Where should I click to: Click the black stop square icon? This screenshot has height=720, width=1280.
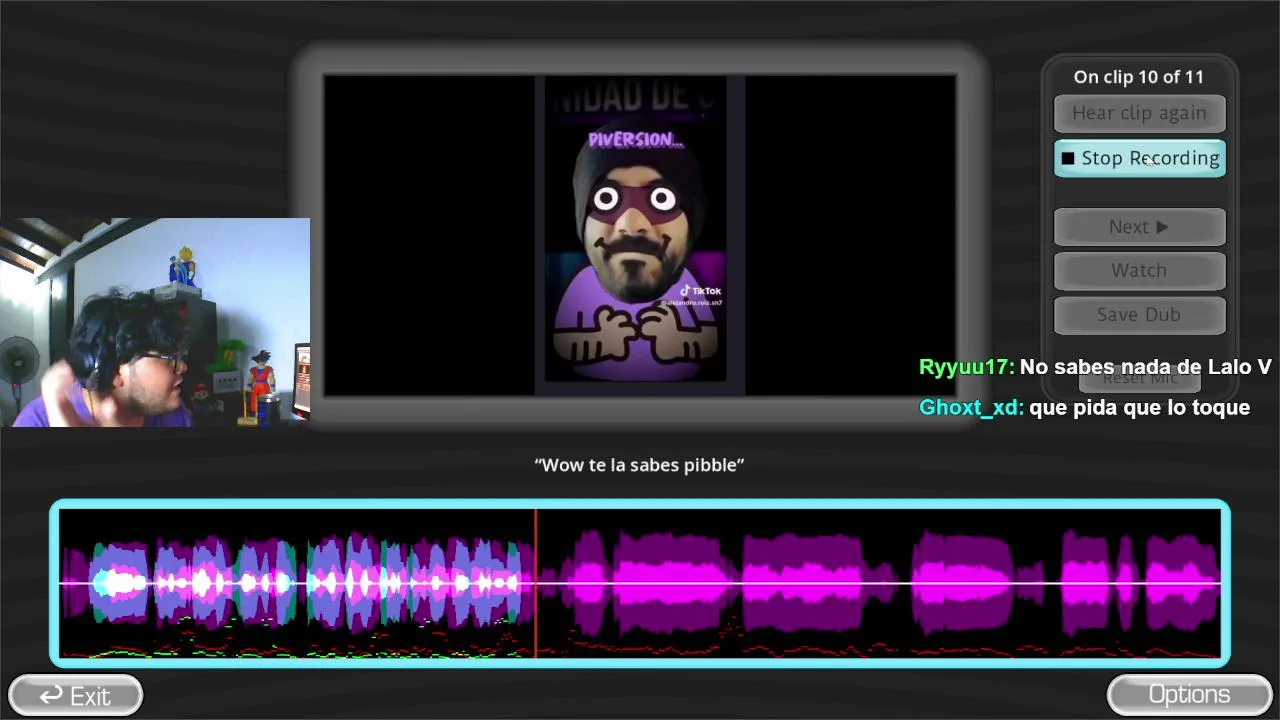[1068, 158]
